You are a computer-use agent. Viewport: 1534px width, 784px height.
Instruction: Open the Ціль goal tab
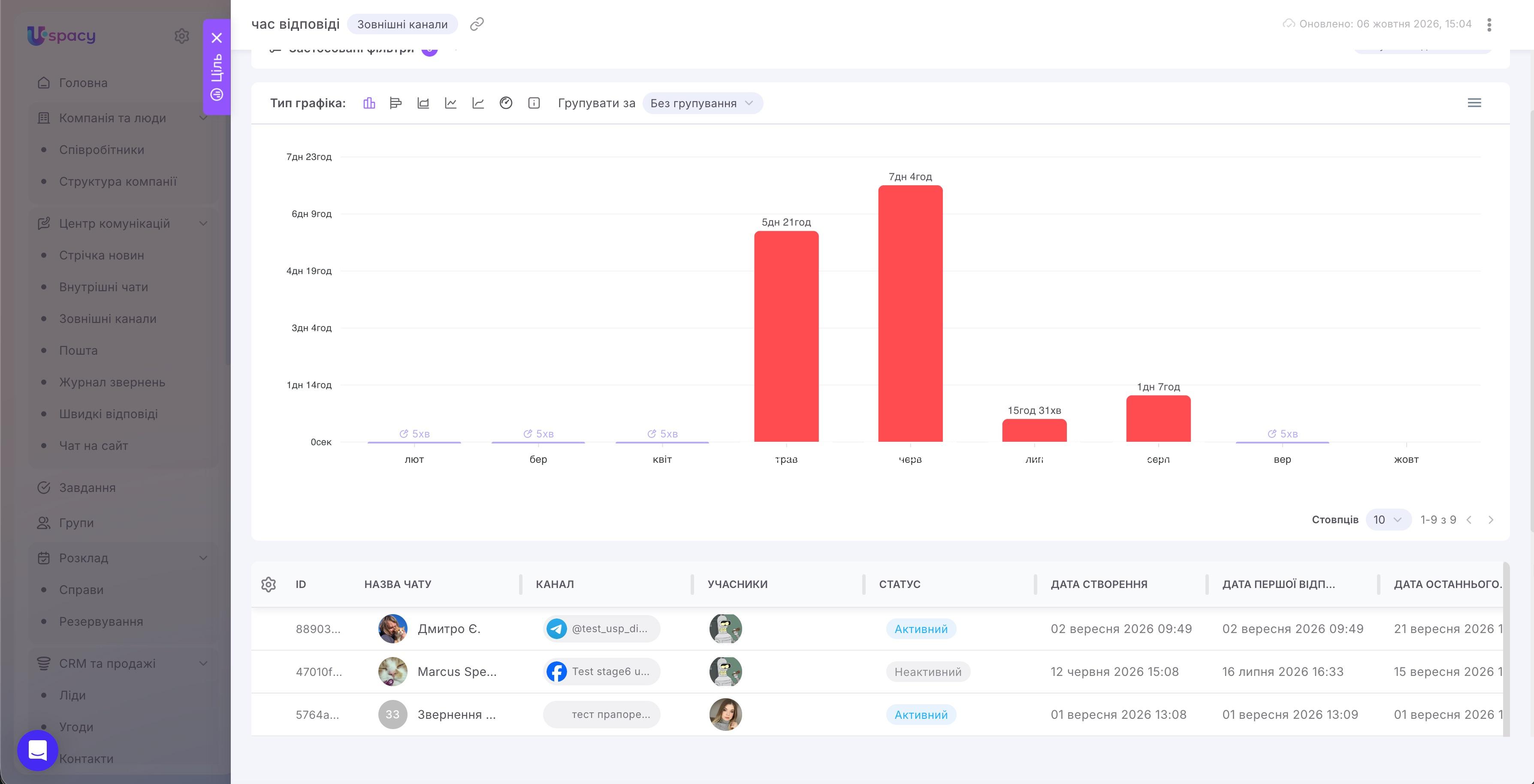217,77
